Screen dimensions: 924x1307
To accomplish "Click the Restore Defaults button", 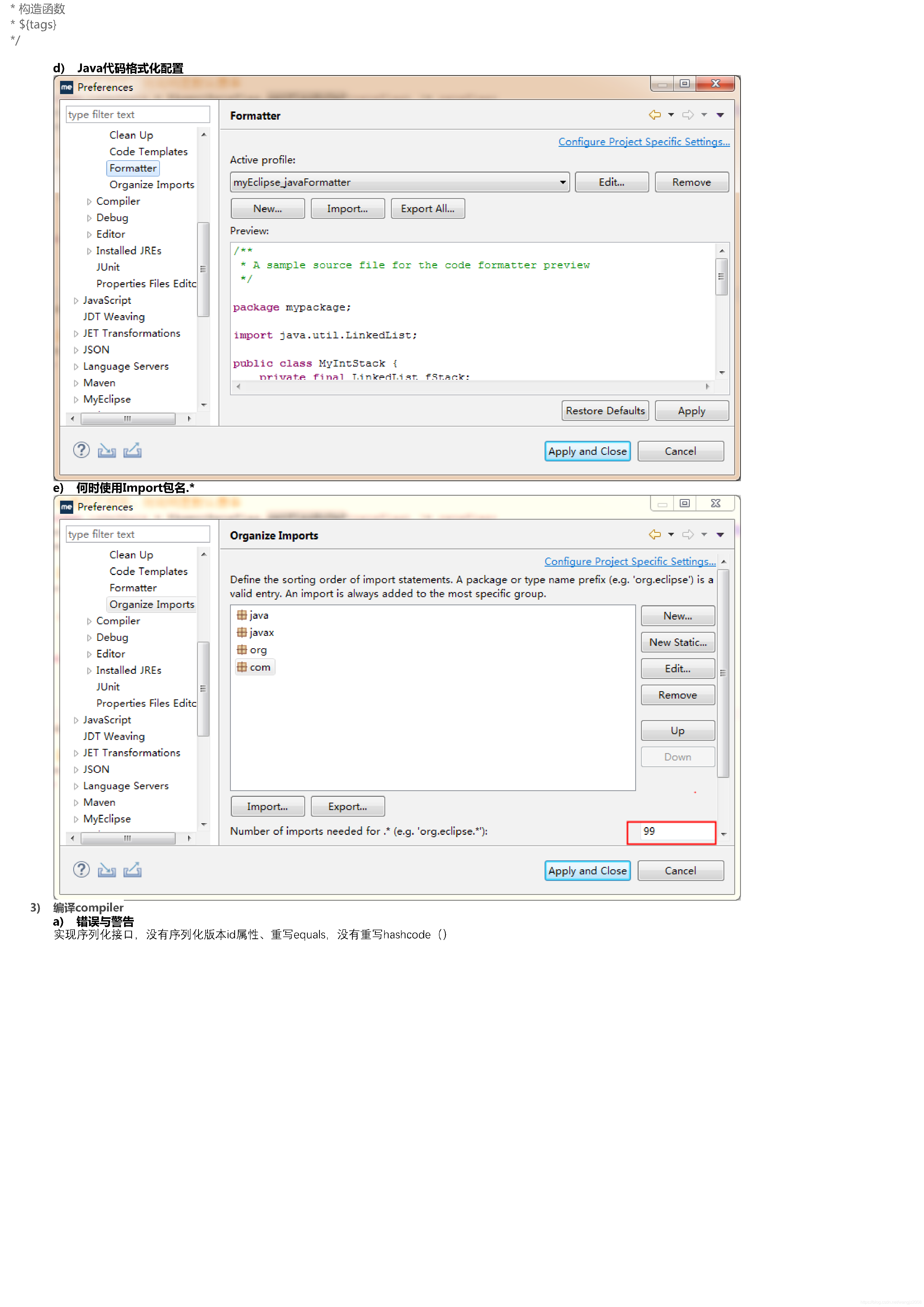I will tap(605, 411).
